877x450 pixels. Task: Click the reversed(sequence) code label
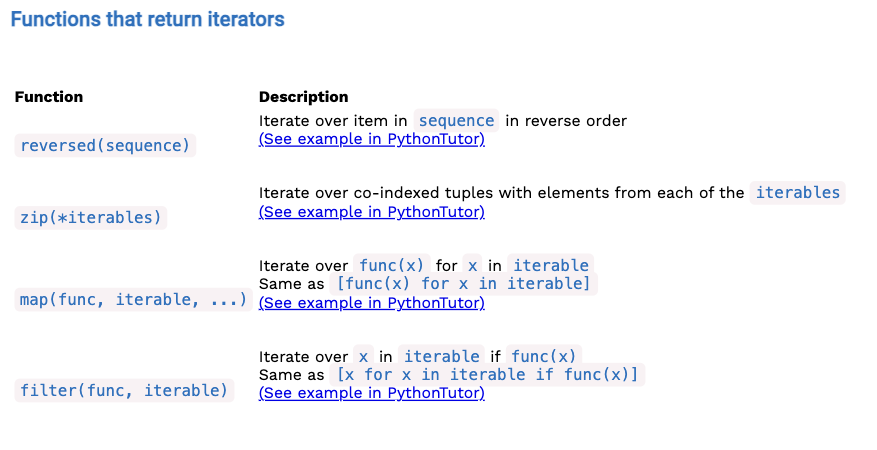(x=105, y=145)
